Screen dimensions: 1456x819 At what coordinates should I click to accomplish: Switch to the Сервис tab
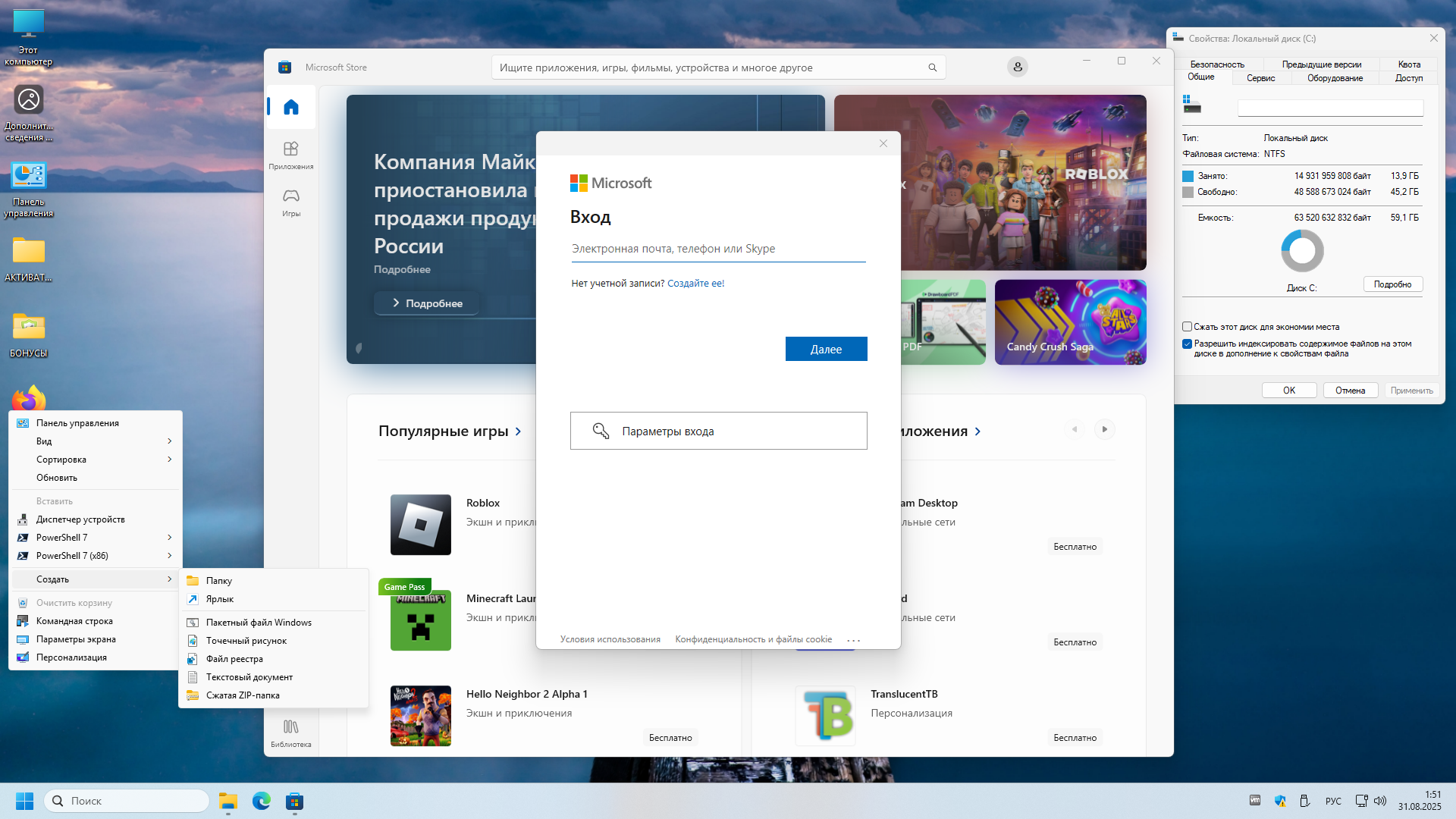(x=1260, y=78)
